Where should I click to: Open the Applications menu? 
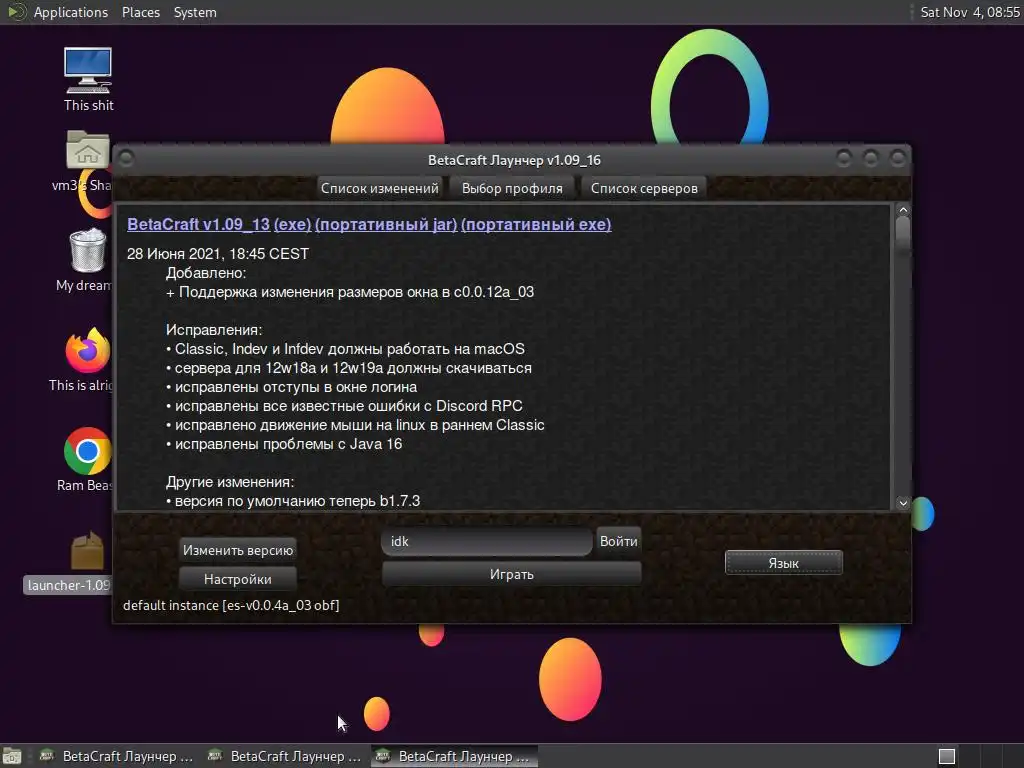[x=71, y=12]
